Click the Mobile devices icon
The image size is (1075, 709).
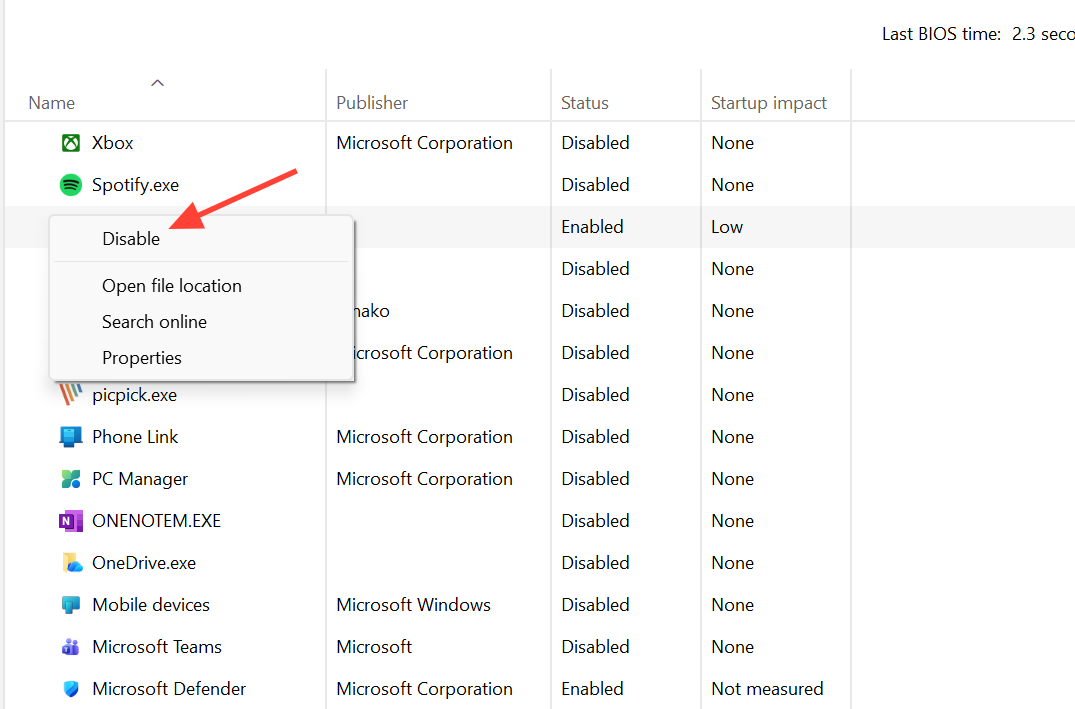pos(71,605)
